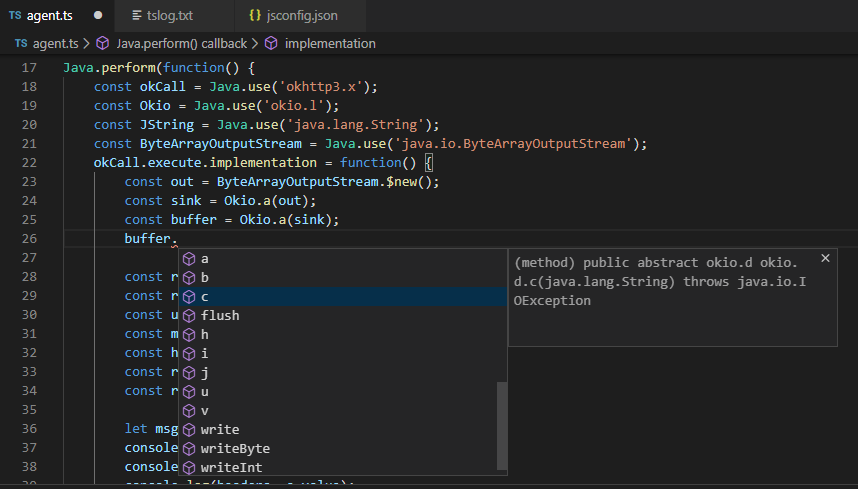Click the autocomplete list scrollbar thumb
This screenshot has width=858, height=489.
[x=502, y=426]
